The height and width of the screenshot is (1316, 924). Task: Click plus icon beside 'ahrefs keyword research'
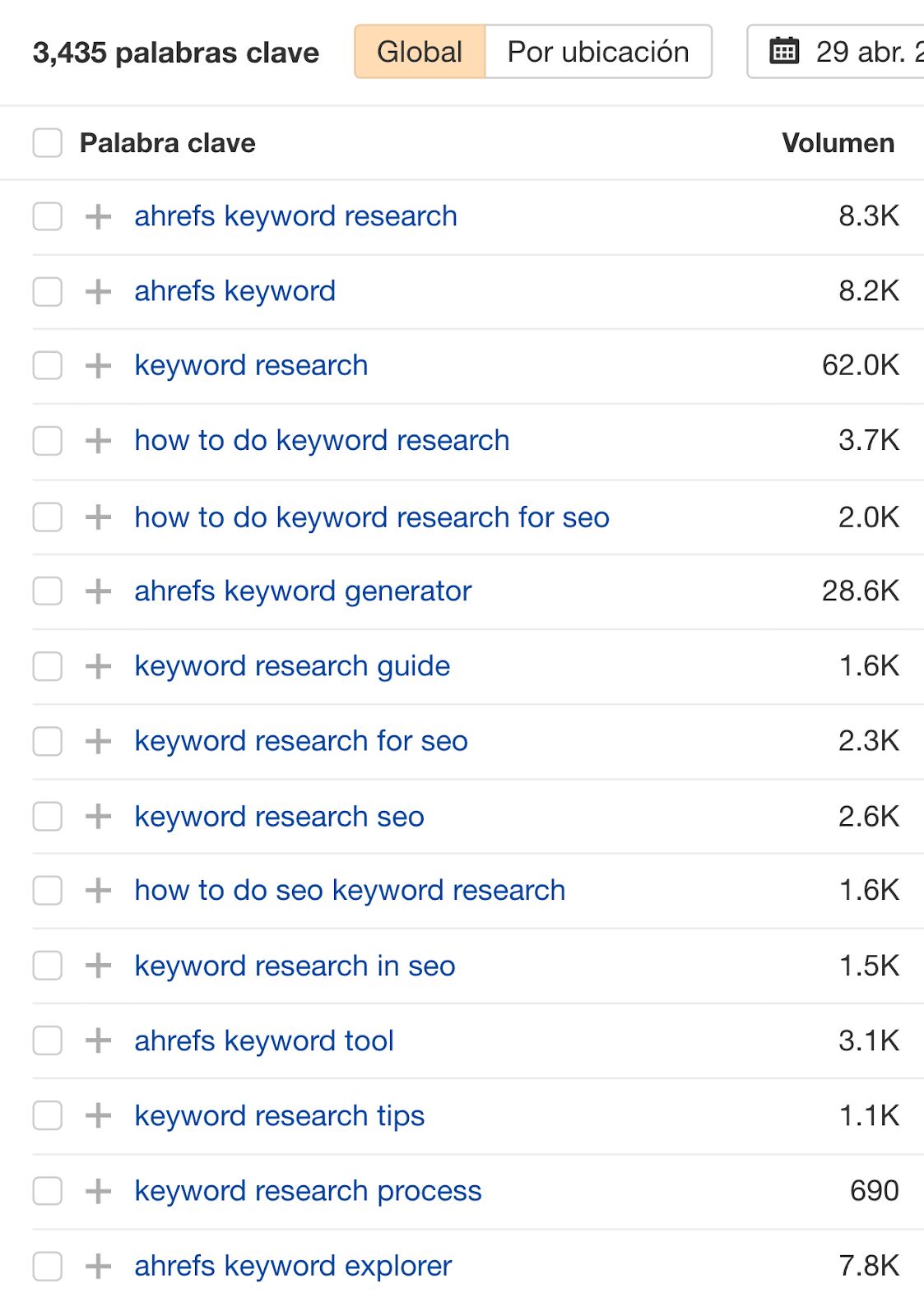pos(98,217)
